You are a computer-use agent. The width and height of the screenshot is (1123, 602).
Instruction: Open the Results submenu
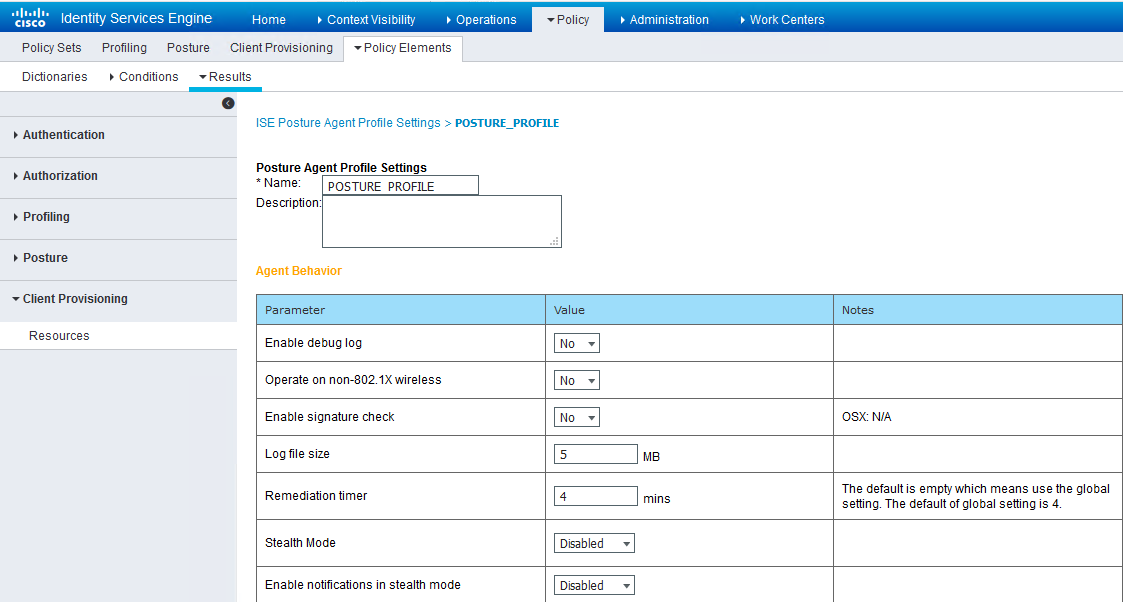[225, 77]
